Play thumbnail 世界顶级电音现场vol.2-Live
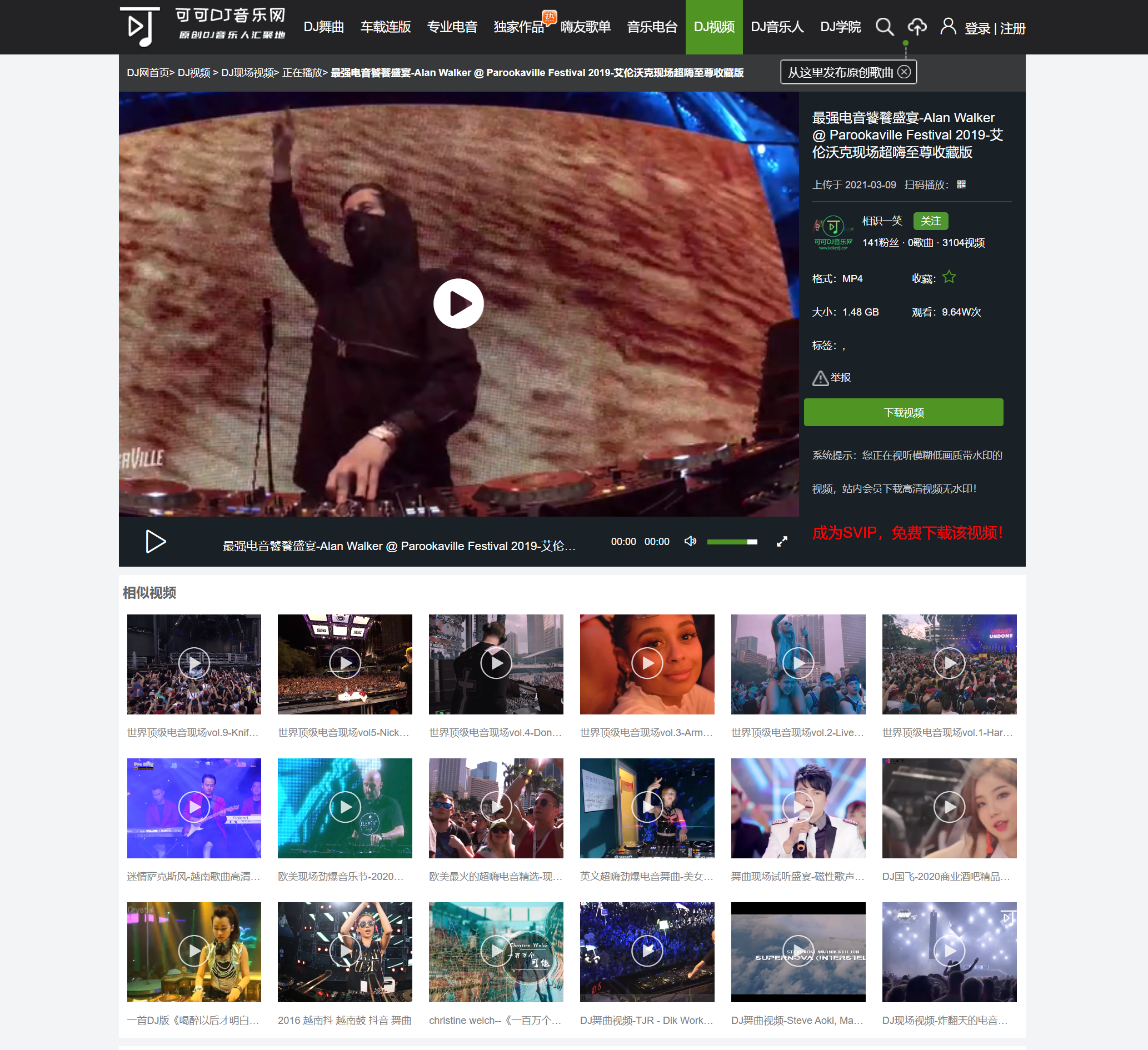 click(798, 664)
